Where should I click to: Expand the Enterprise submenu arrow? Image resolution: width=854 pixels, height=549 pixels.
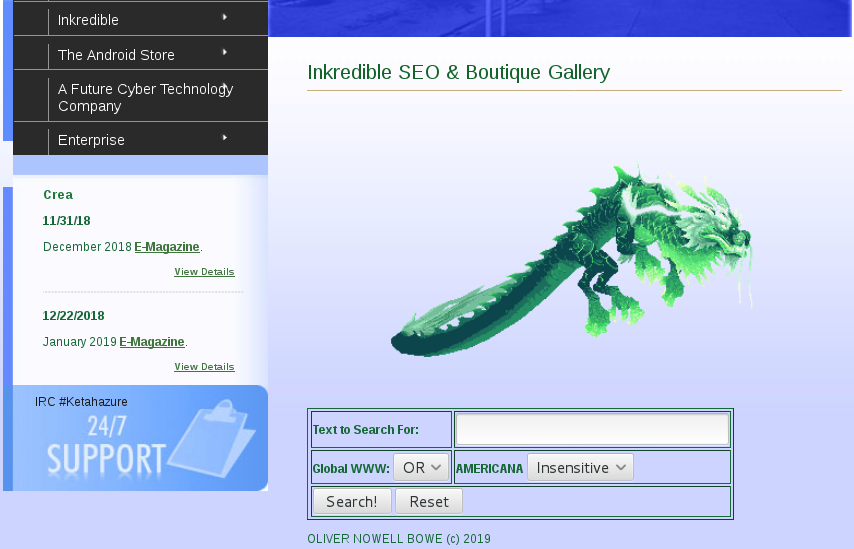click(x=225, y=137)
